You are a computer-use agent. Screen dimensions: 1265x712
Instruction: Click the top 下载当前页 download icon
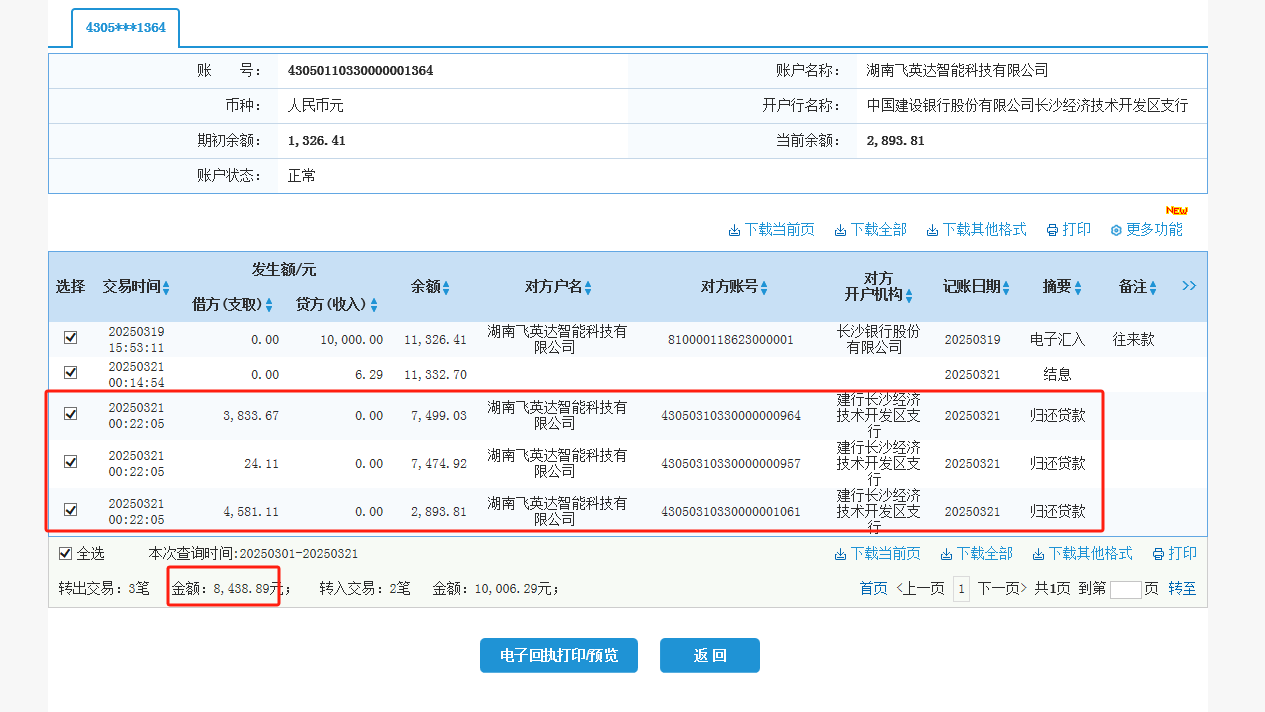click(x=734, y=230)
